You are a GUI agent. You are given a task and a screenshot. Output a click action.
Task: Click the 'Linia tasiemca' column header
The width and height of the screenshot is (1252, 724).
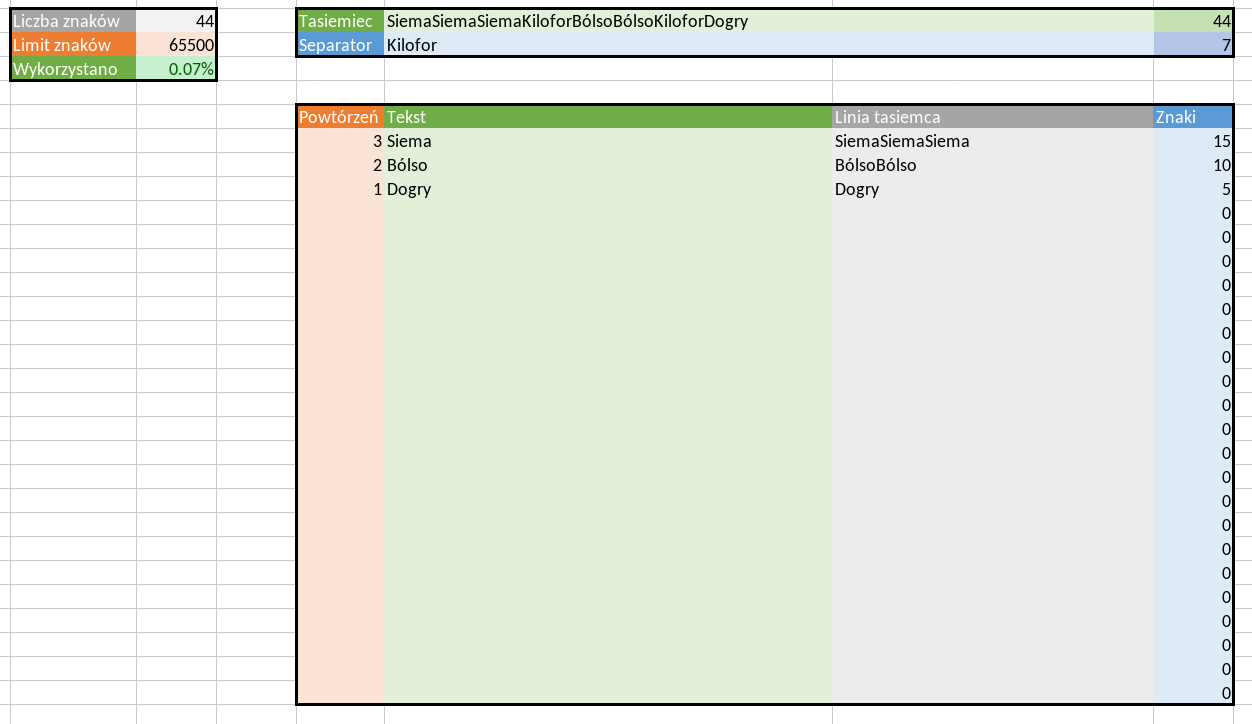992,117
